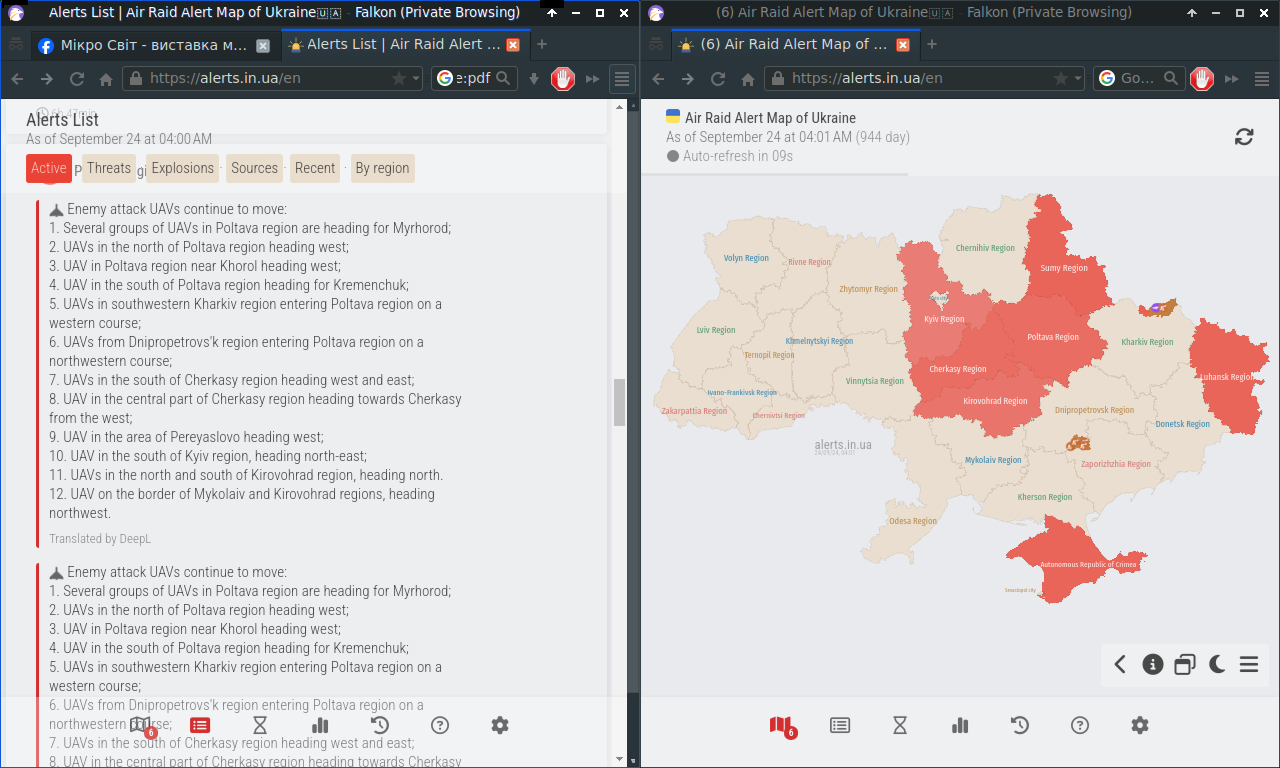This screenshot has height=768, width=1280.
Task: Click Kyiv Region on the map
Action: click(944, 319)
